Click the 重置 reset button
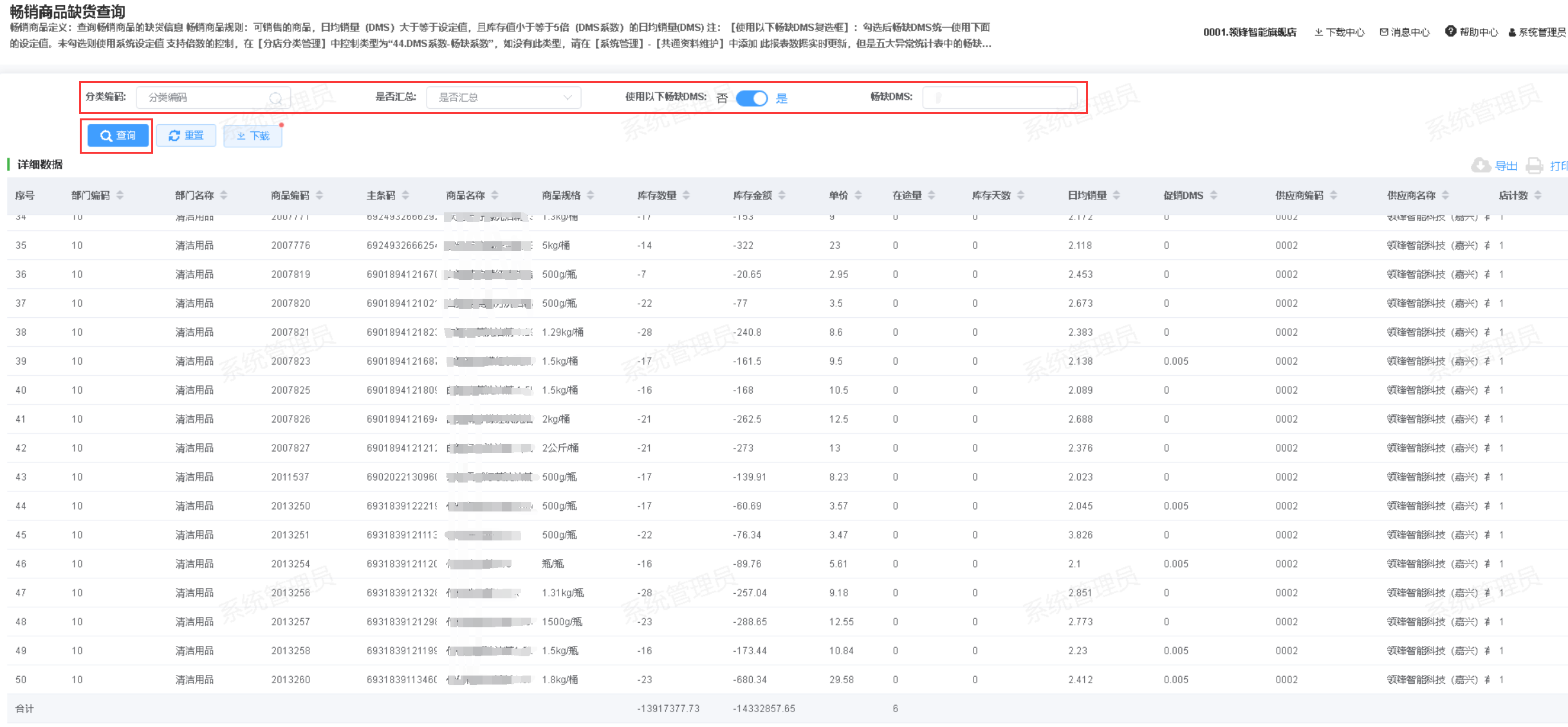Screen dimensions: 1568x727 (x=186, y=136)
